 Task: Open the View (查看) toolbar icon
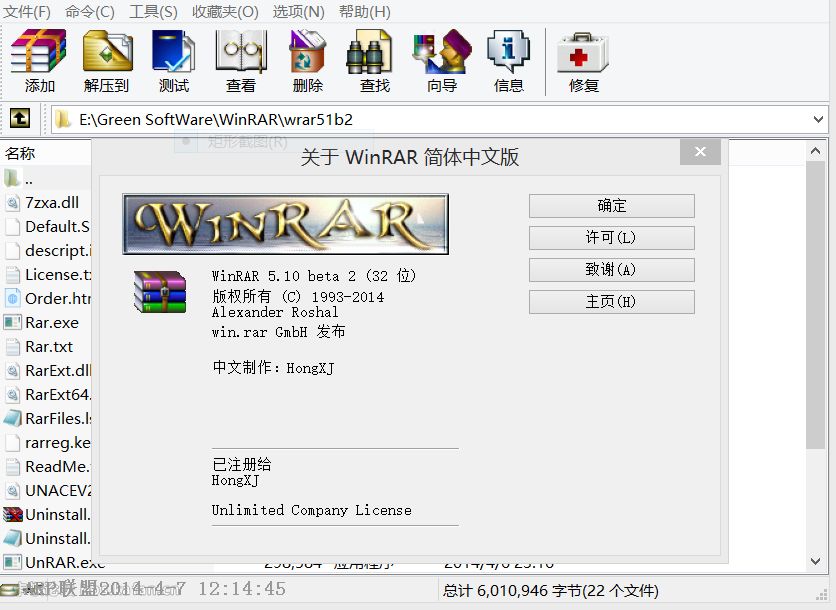241,51
